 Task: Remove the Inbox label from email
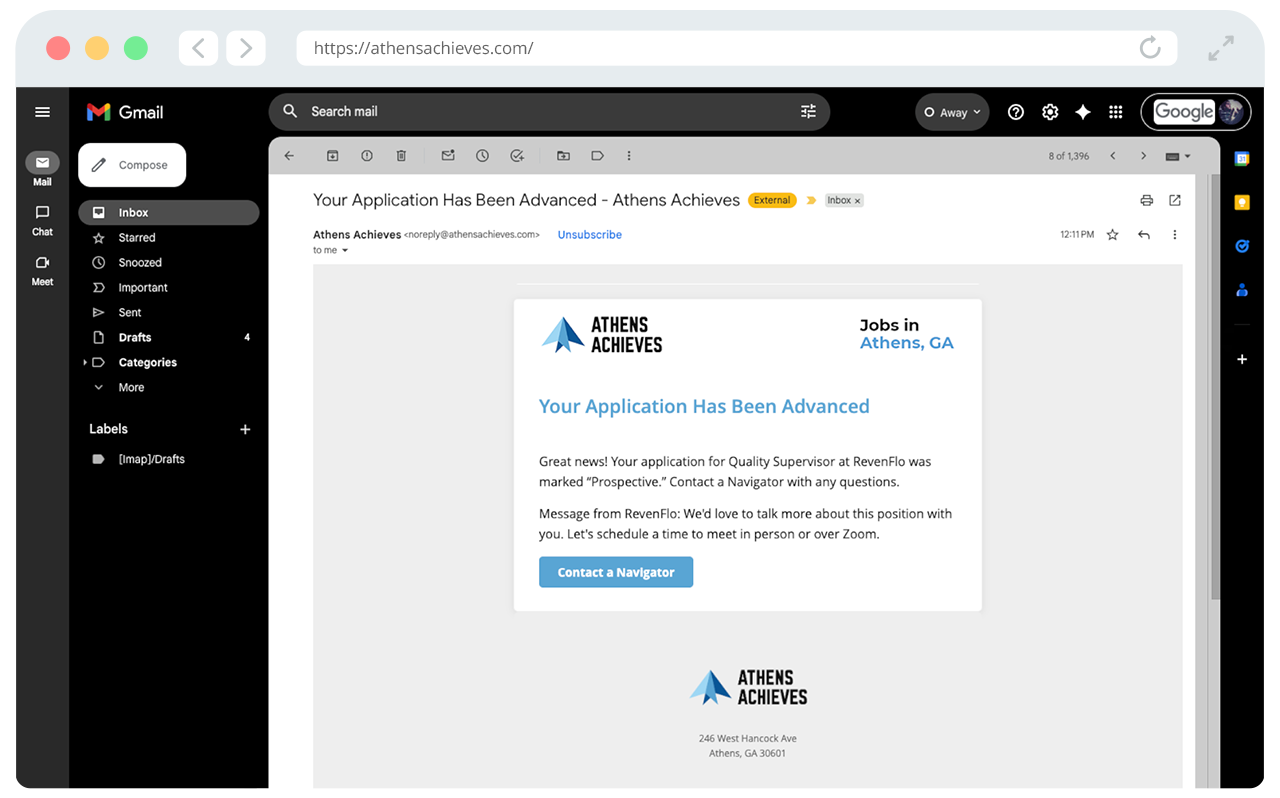pos(857,201)
